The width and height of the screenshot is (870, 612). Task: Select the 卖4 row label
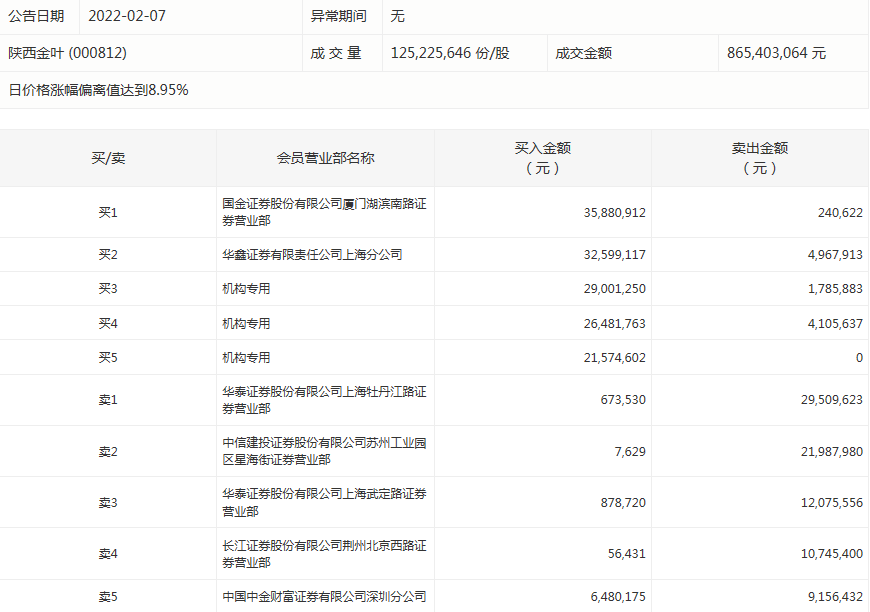point(108,554)
